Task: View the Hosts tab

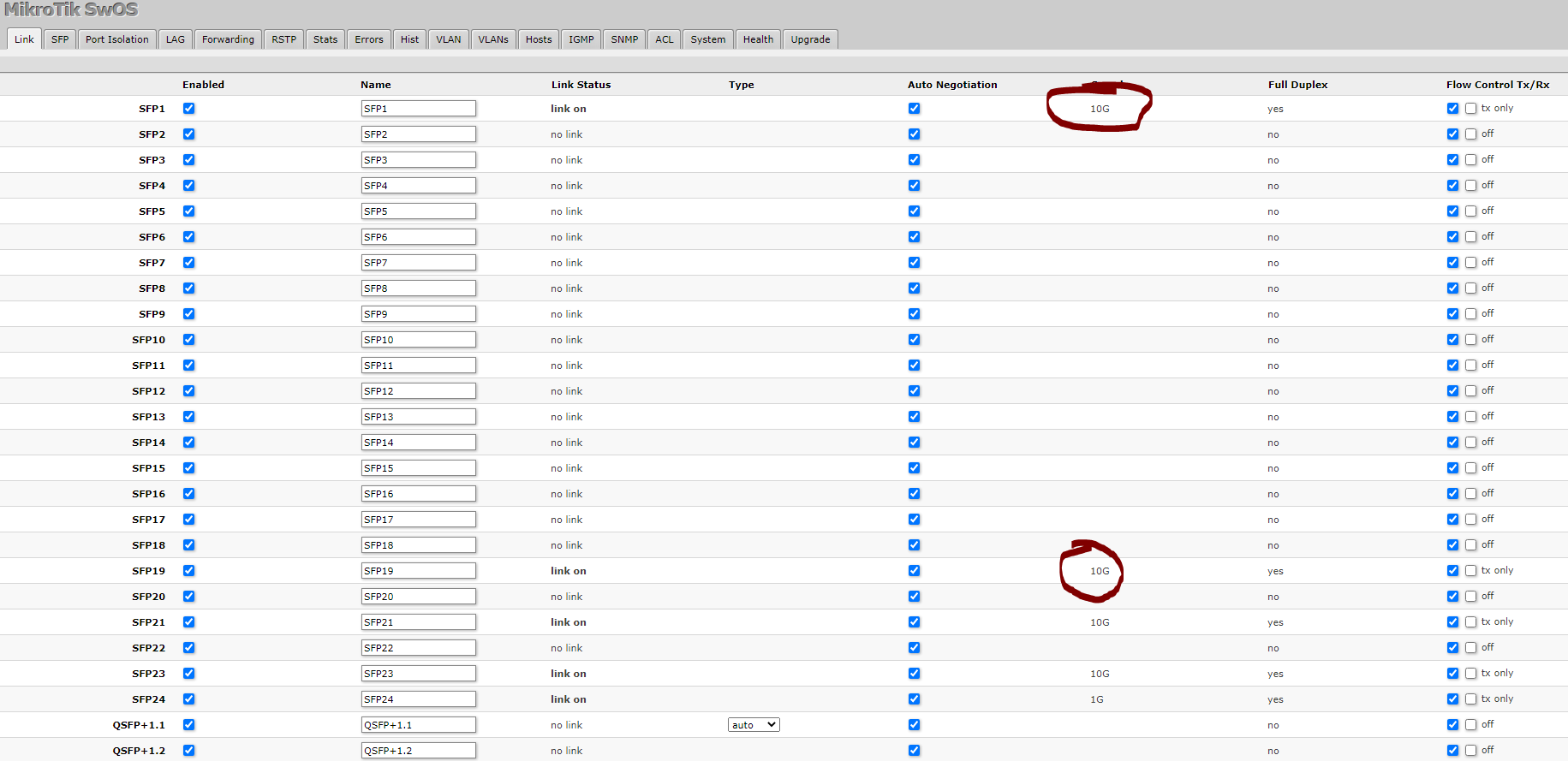Action: [539, 39]
